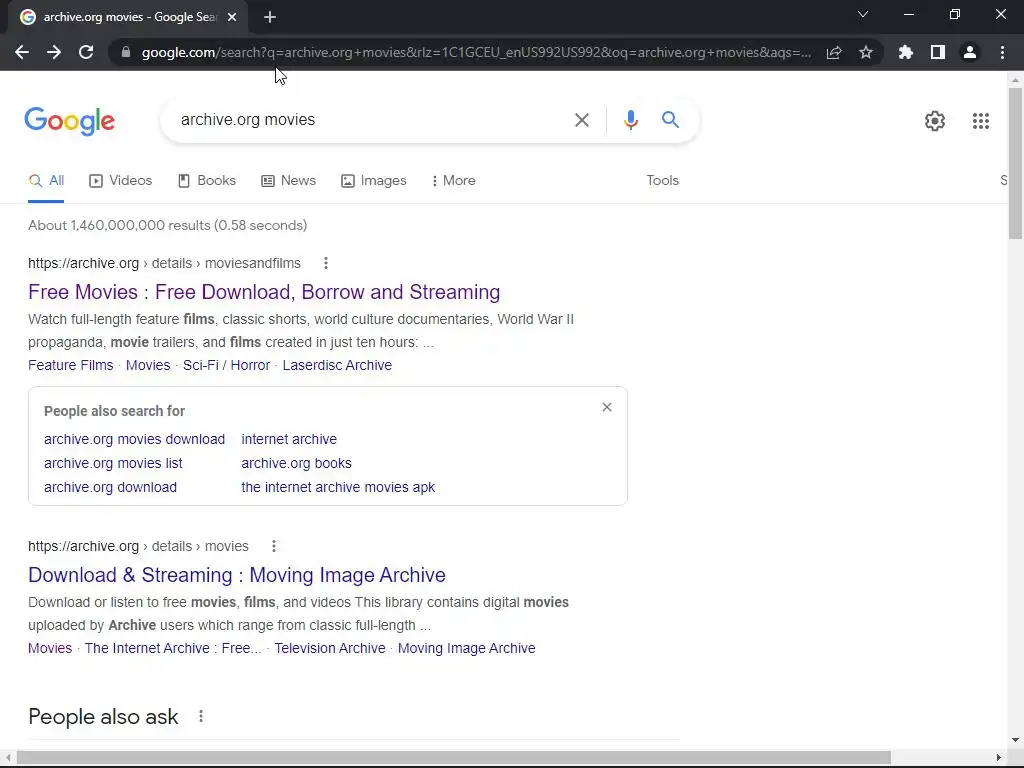Open the Moving Image Archive sitelink
Screen dimensions: 1024x768
[466, 648]
